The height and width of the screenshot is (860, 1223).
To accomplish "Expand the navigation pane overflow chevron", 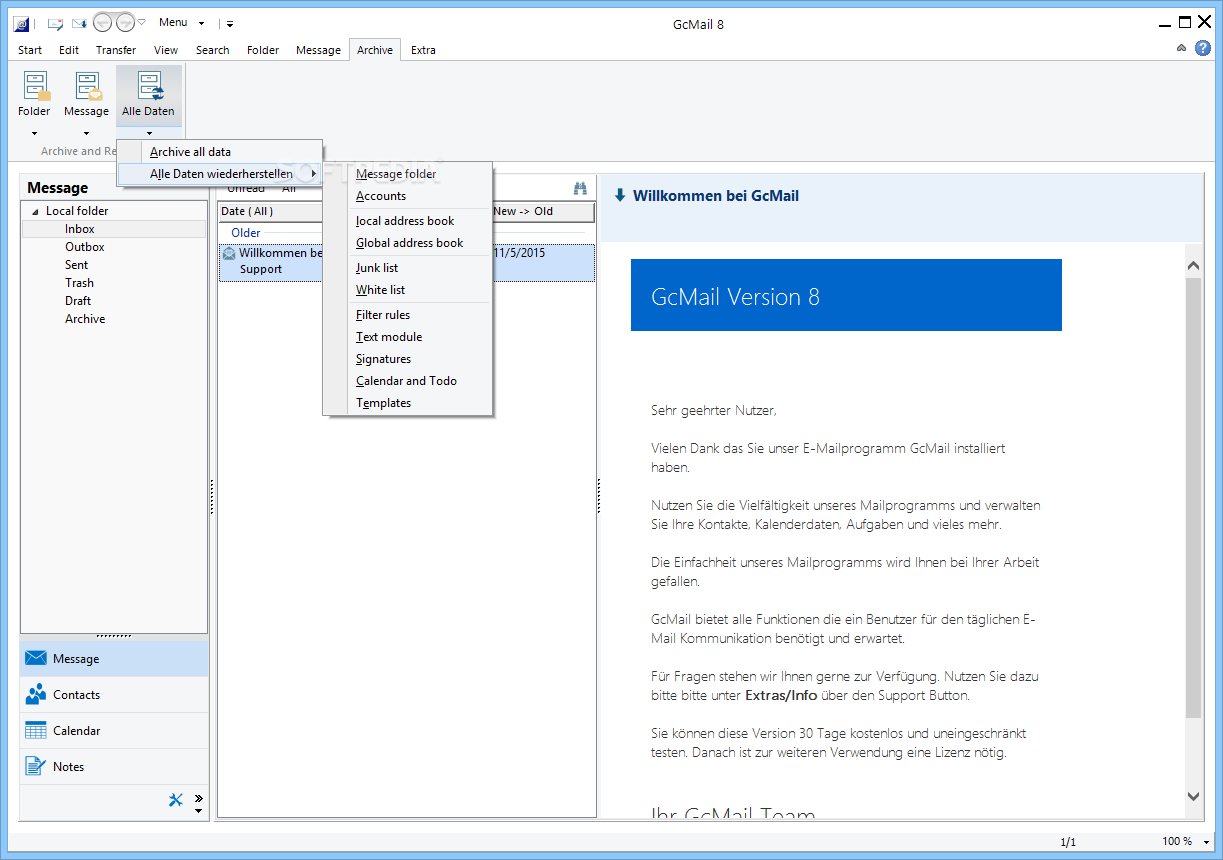I will tap(198, 797).
